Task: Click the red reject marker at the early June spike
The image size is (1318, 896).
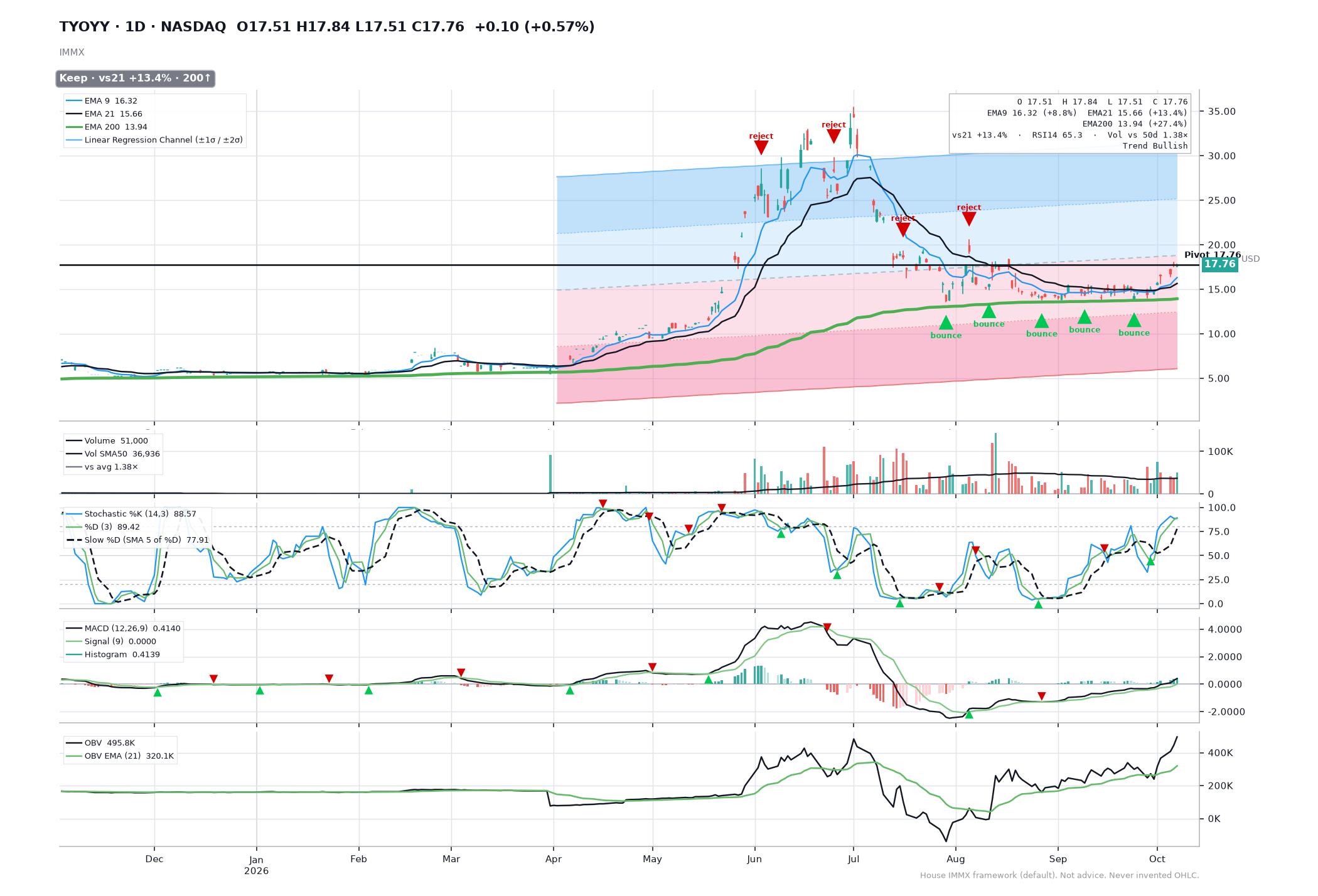Action: (761, 147)
